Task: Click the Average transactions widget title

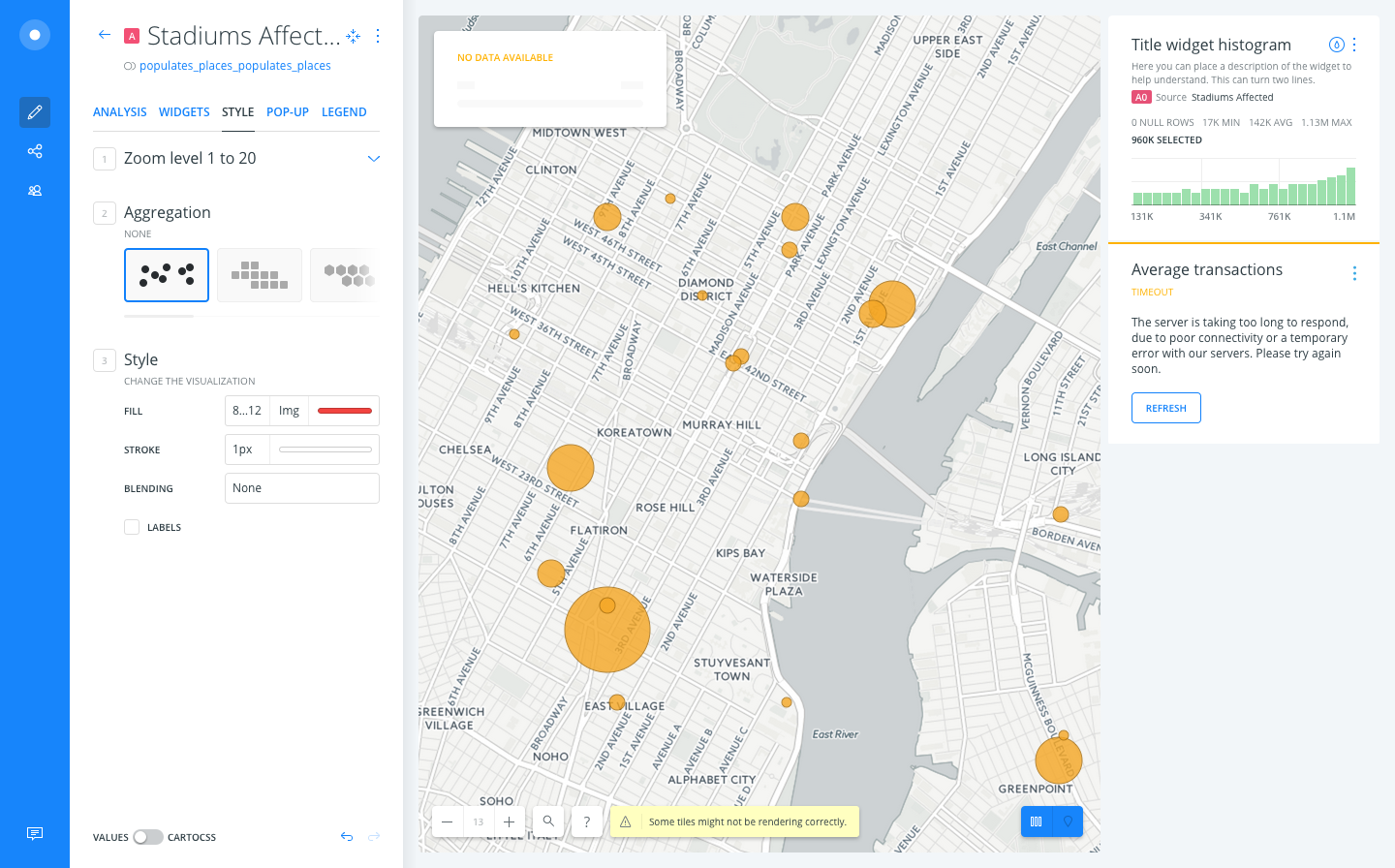Action: click(1207, 269)
